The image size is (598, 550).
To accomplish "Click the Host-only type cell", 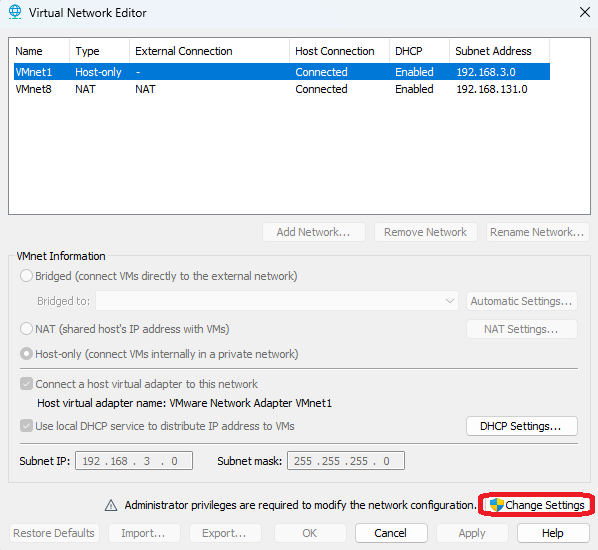I will point(98,72).
